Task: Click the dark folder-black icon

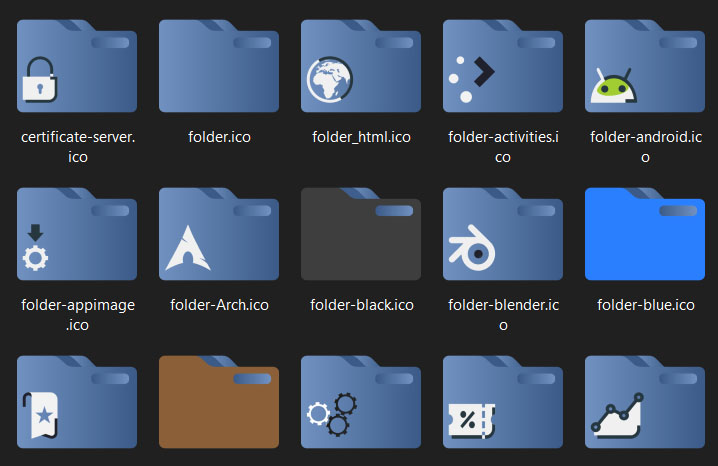Action: pyautogui.click(x=361, y=234)
